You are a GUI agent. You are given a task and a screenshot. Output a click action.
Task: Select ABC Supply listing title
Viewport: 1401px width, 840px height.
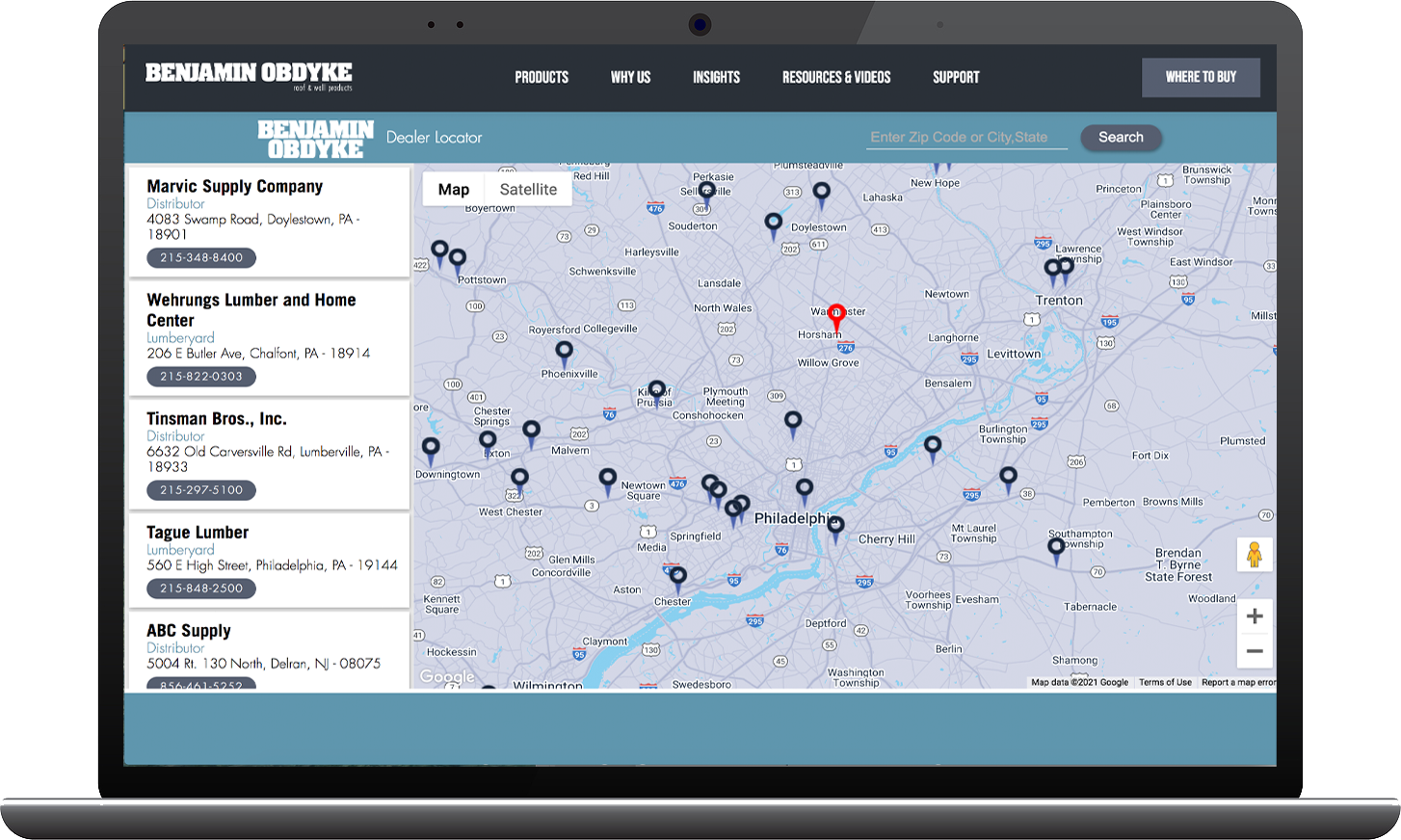(x=189, y=631)
